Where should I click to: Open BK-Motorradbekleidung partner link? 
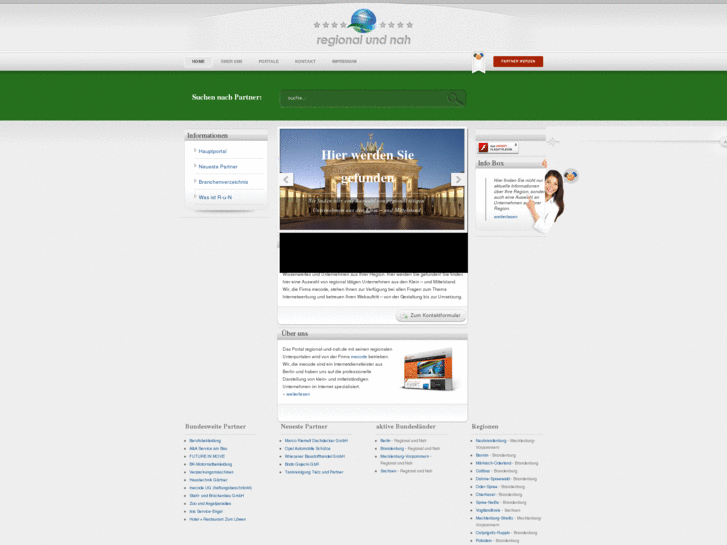point(210,464)
